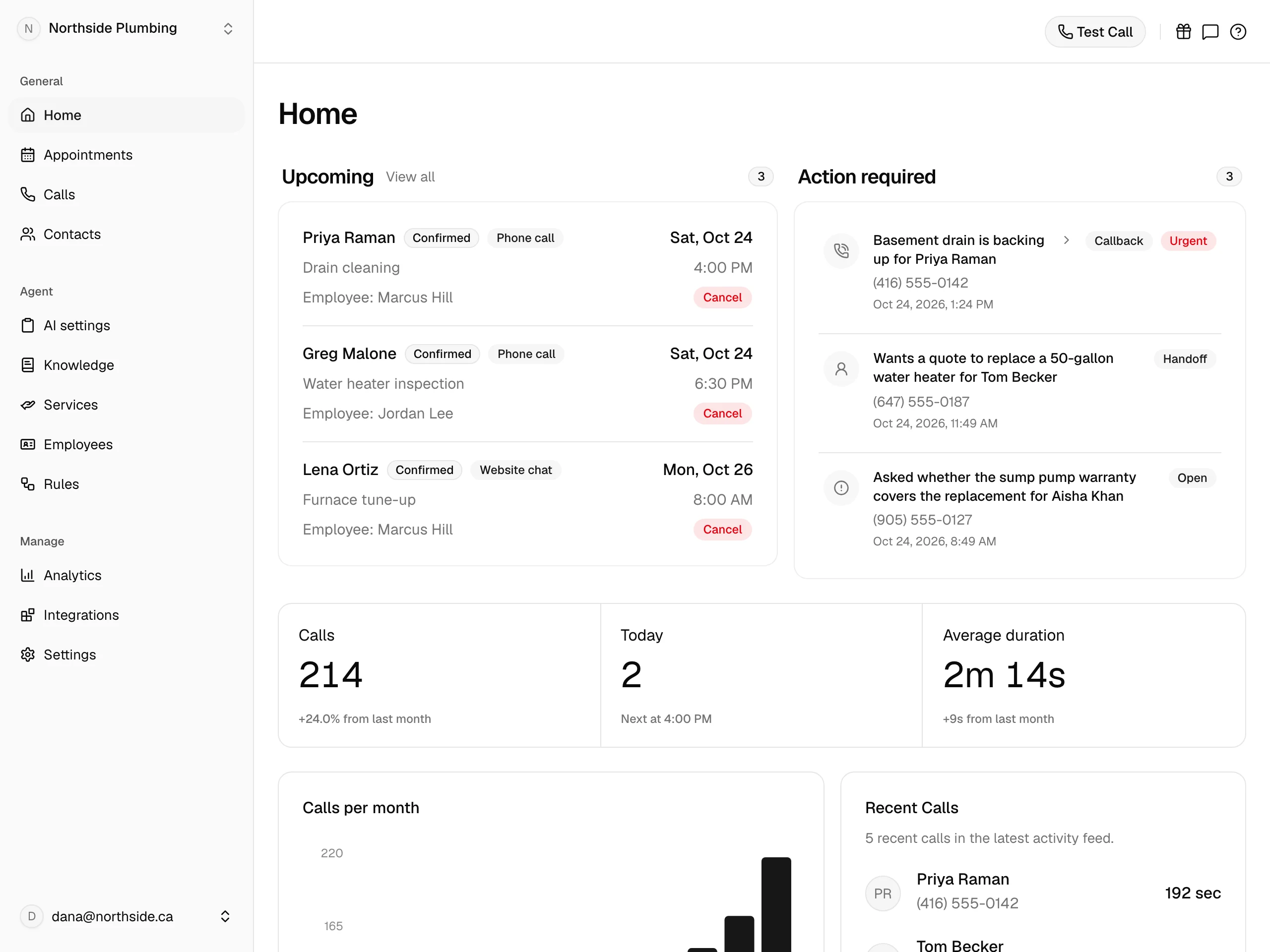The width and height of the screenshot is (1270, 952).
Task: Click phone number (647) 555-0187
Action: 921,402
